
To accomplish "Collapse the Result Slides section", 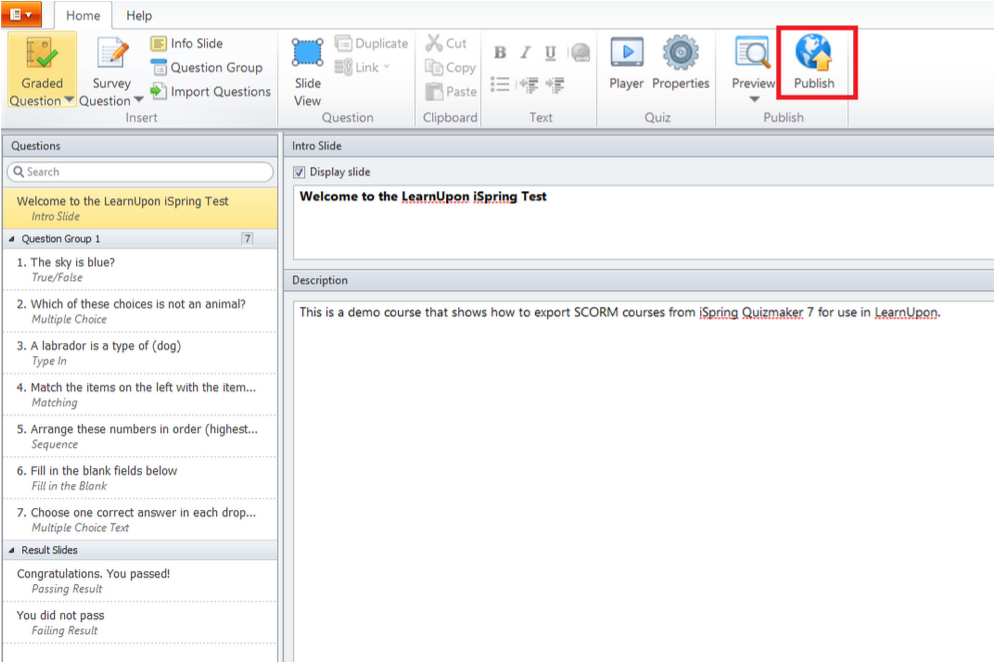I will click(11, 550).
